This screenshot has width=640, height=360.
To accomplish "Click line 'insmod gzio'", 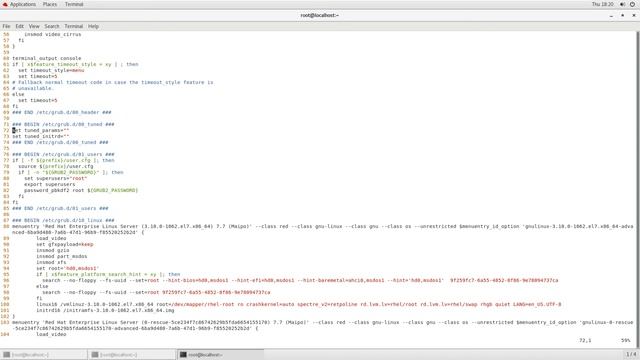I will pos(52,250).
